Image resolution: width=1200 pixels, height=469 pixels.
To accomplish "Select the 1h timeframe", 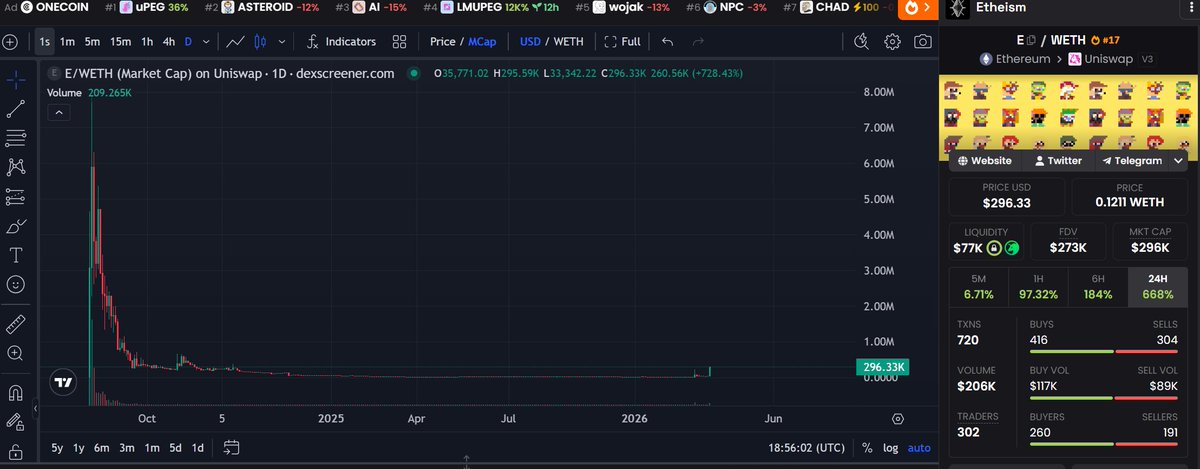I will tap(147, 42).
